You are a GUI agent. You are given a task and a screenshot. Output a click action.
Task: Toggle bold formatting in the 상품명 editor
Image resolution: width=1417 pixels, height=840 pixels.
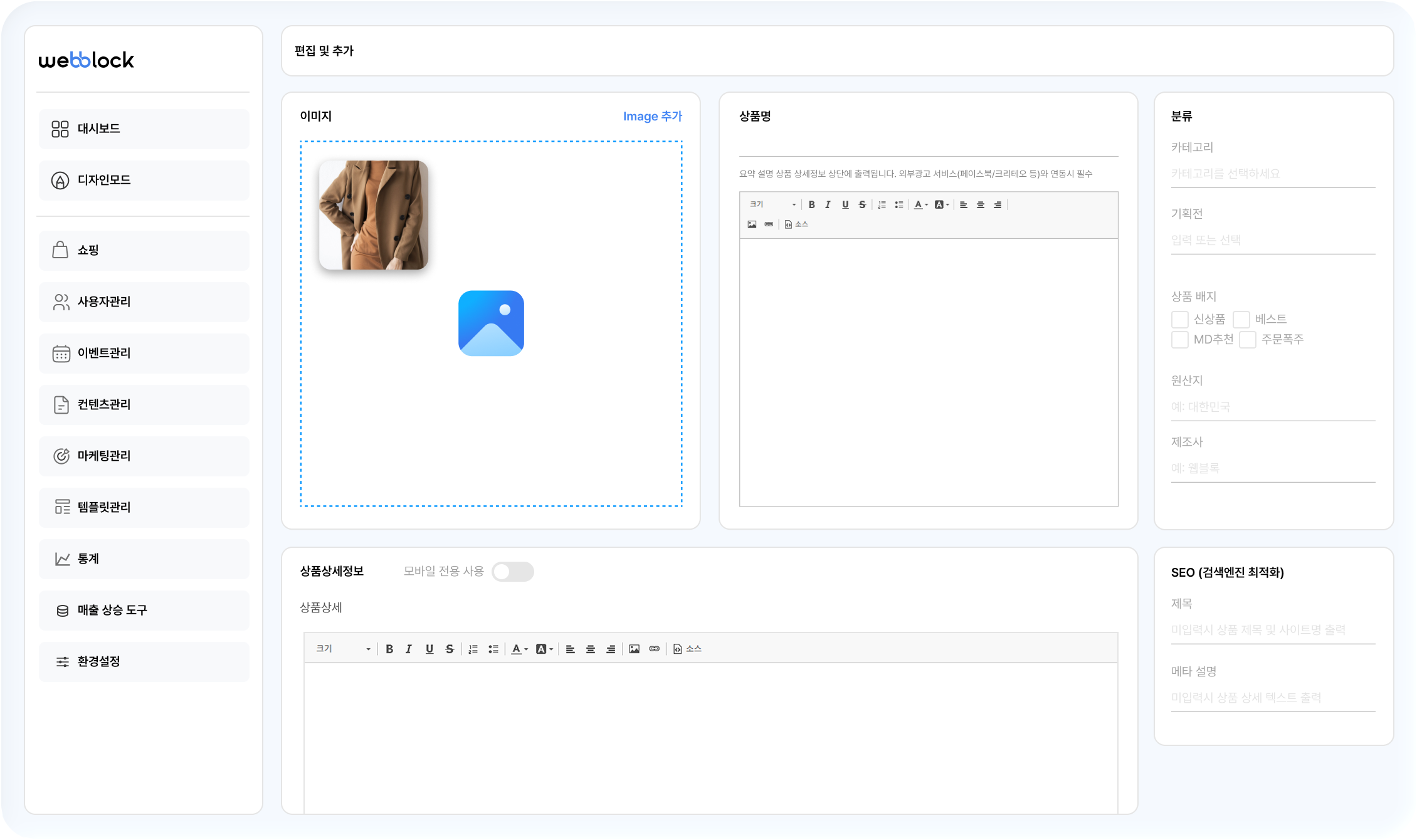point(812,204)
